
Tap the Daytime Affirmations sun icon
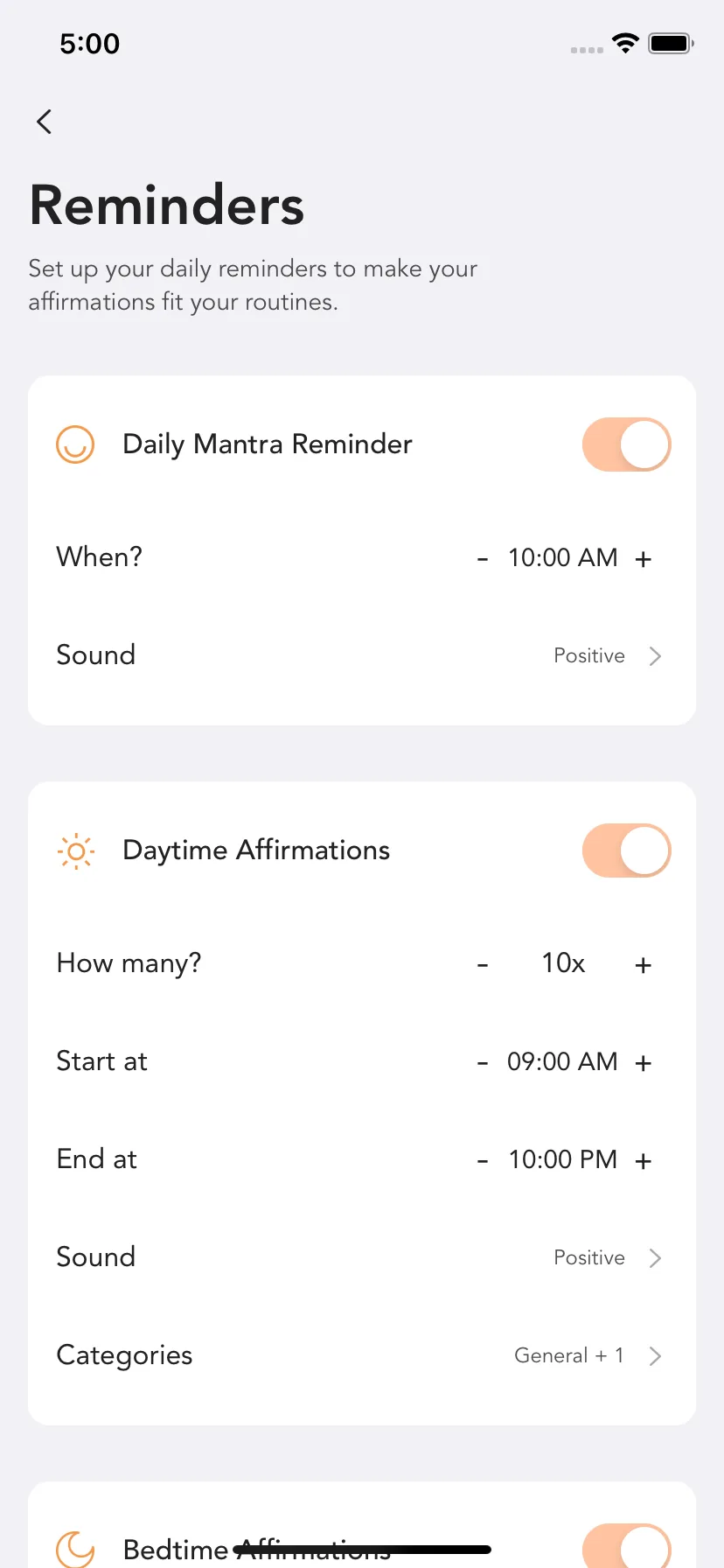tap(76, 850)
